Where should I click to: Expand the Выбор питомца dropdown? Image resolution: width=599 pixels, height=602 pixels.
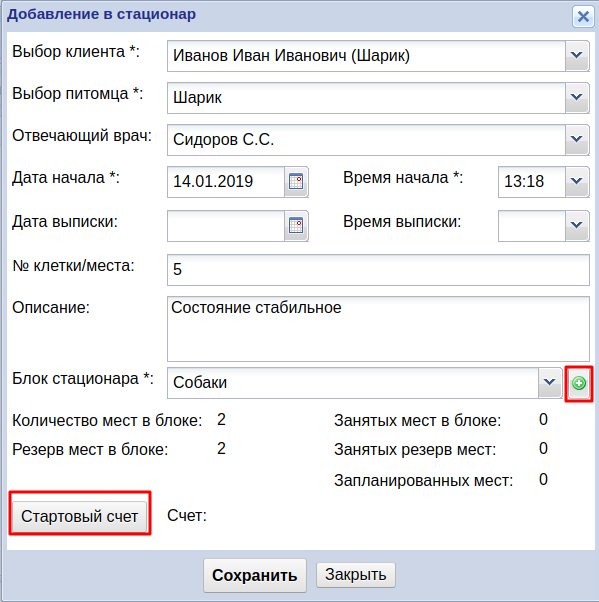(577, 98)
